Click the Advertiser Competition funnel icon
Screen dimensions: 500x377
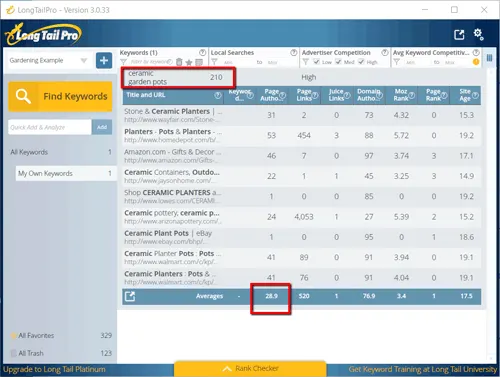point(305,62)
